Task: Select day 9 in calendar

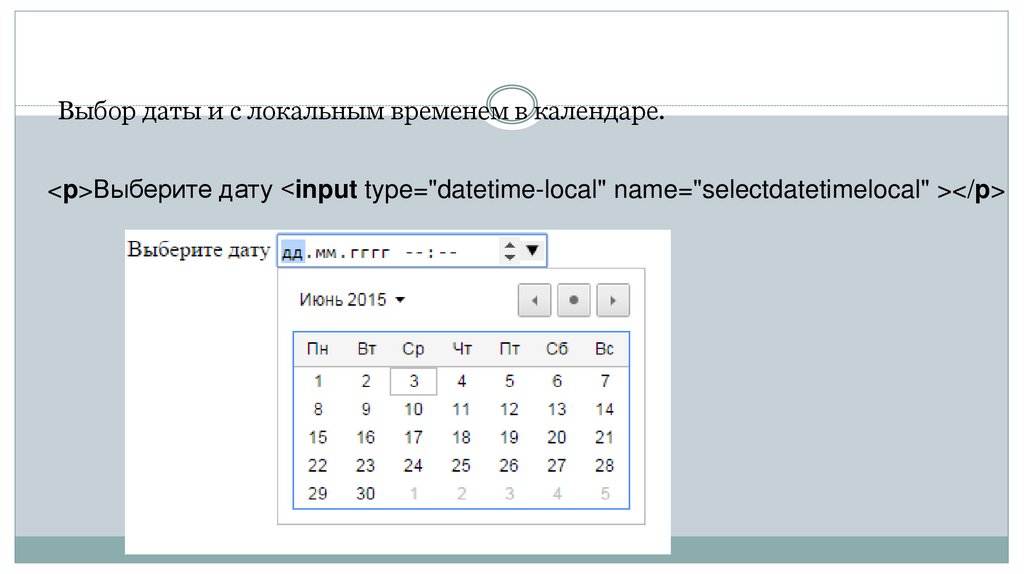Action: 366,409
